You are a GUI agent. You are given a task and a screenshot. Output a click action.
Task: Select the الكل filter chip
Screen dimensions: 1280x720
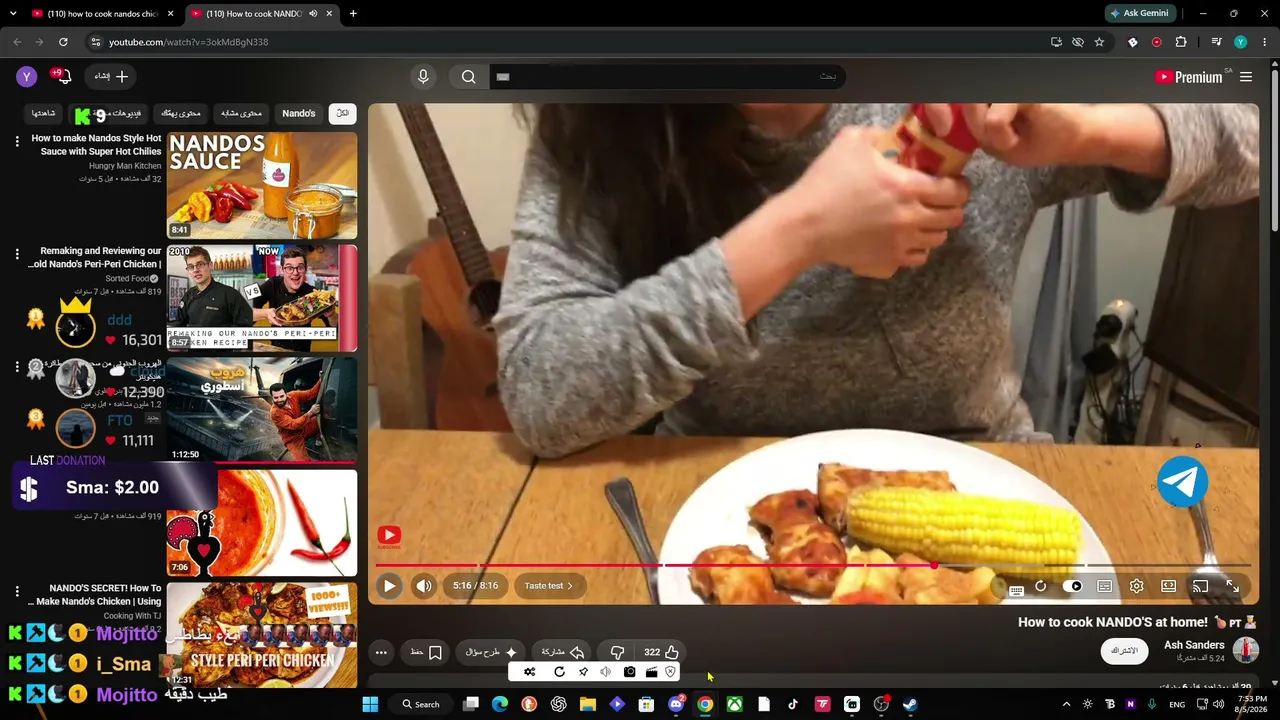(342, 113)
